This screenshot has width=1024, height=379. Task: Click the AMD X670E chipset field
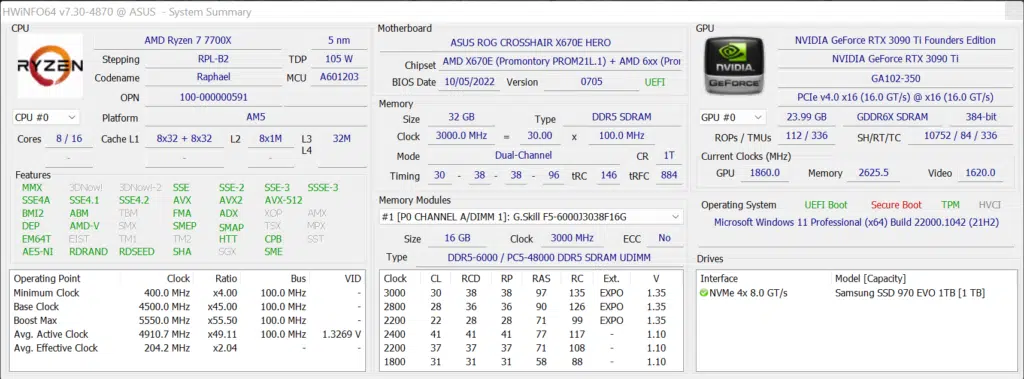click(x=562, y=63)
